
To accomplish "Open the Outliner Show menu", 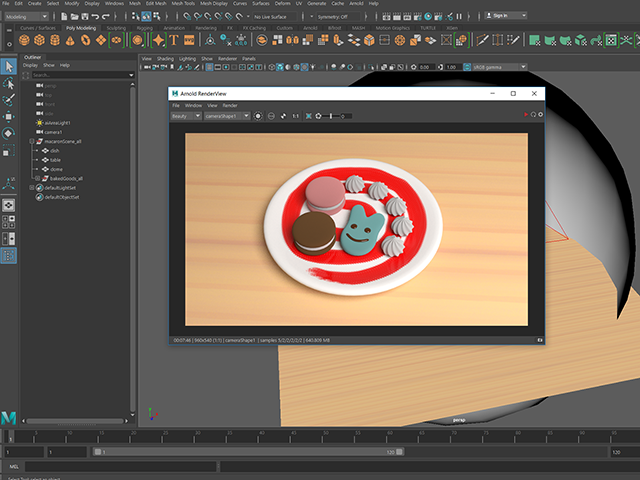I will click(49, 65).
